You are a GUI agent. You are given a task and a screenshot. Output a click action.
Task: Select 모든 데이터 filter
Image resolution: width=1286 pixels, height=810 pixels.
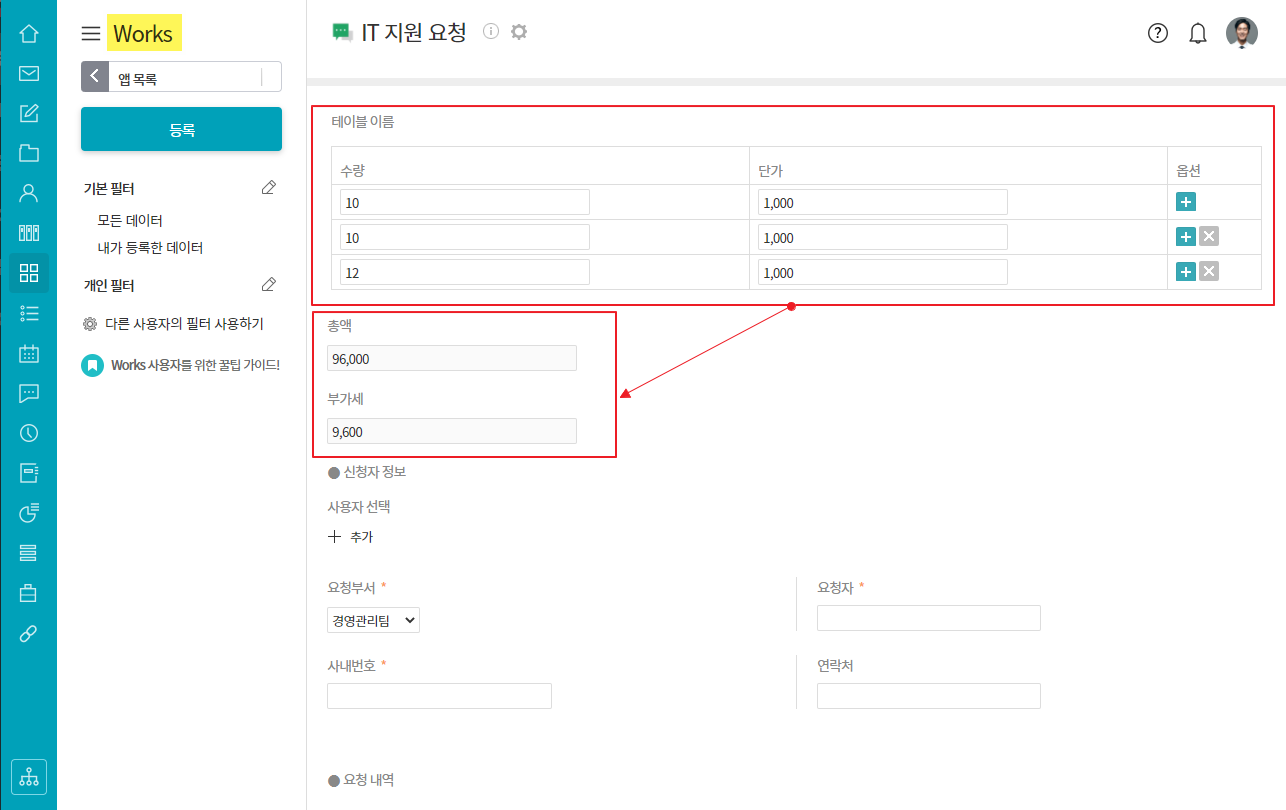point(130,220)
